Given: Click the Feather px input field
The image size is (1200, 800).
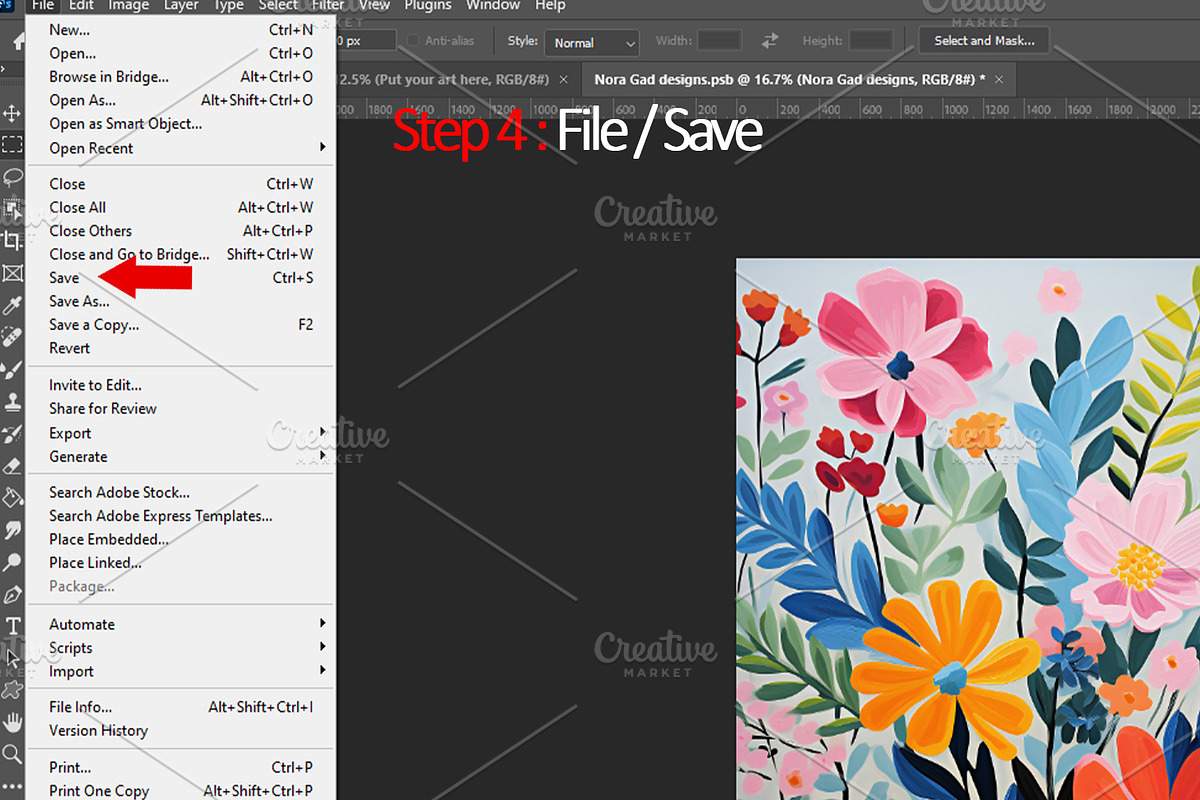Looking at the screenshot, I should [366, 41].
